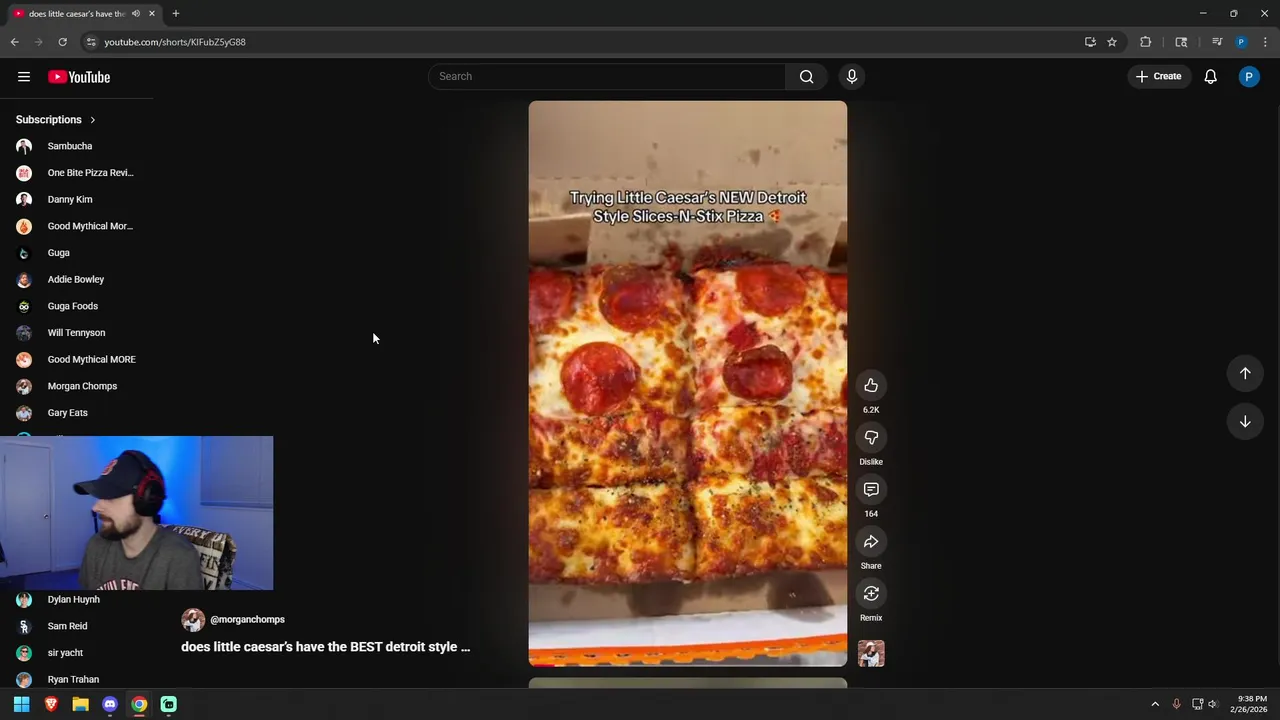Click the browser back arrow
The image size is (1280, 720).
15,42
